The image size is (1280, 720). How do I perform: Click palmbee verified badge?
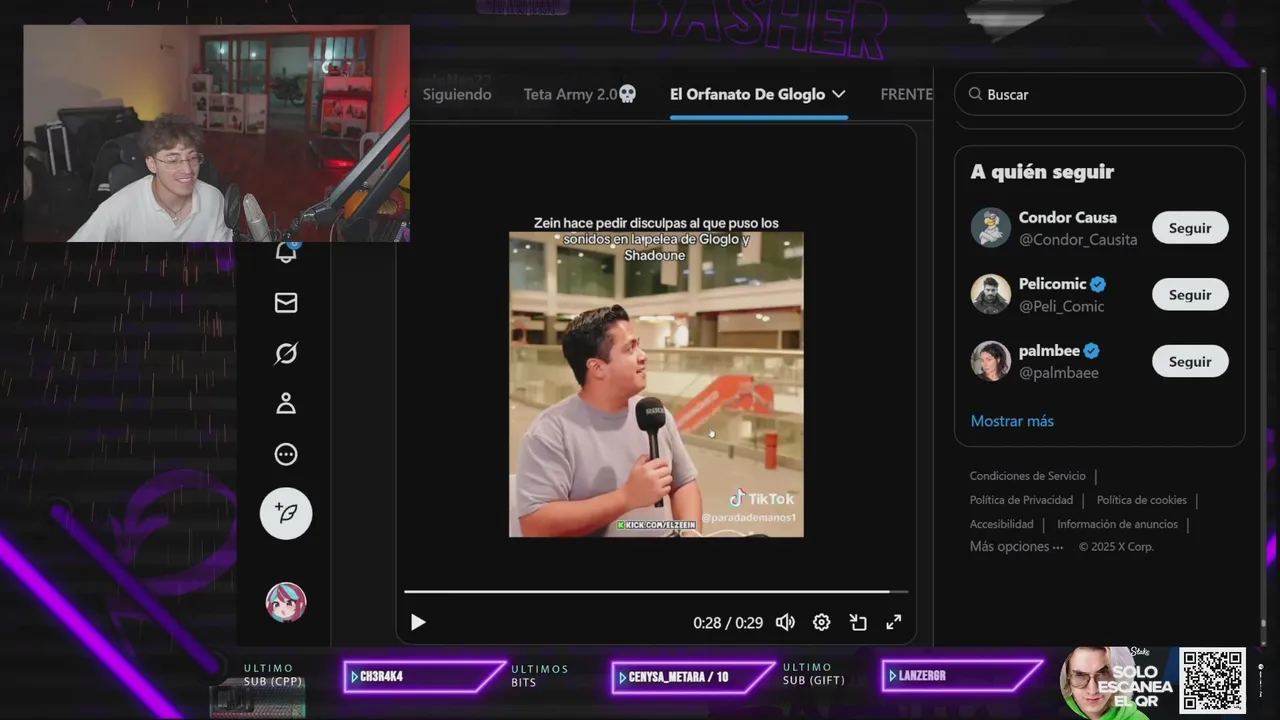[1092, 351]
